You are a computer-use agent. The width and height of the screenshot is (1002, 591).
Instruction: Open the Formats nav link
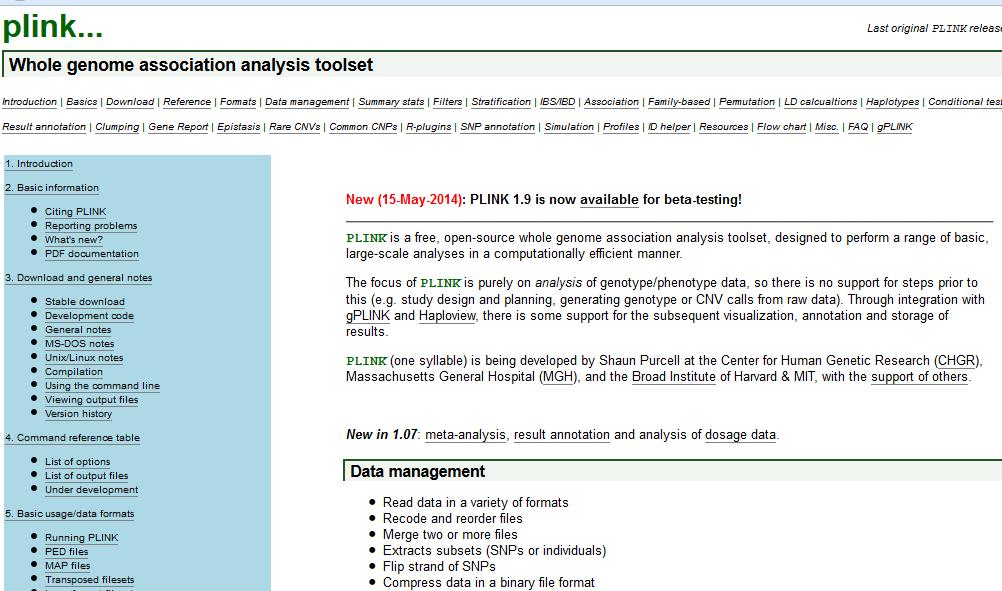[238, 102]
